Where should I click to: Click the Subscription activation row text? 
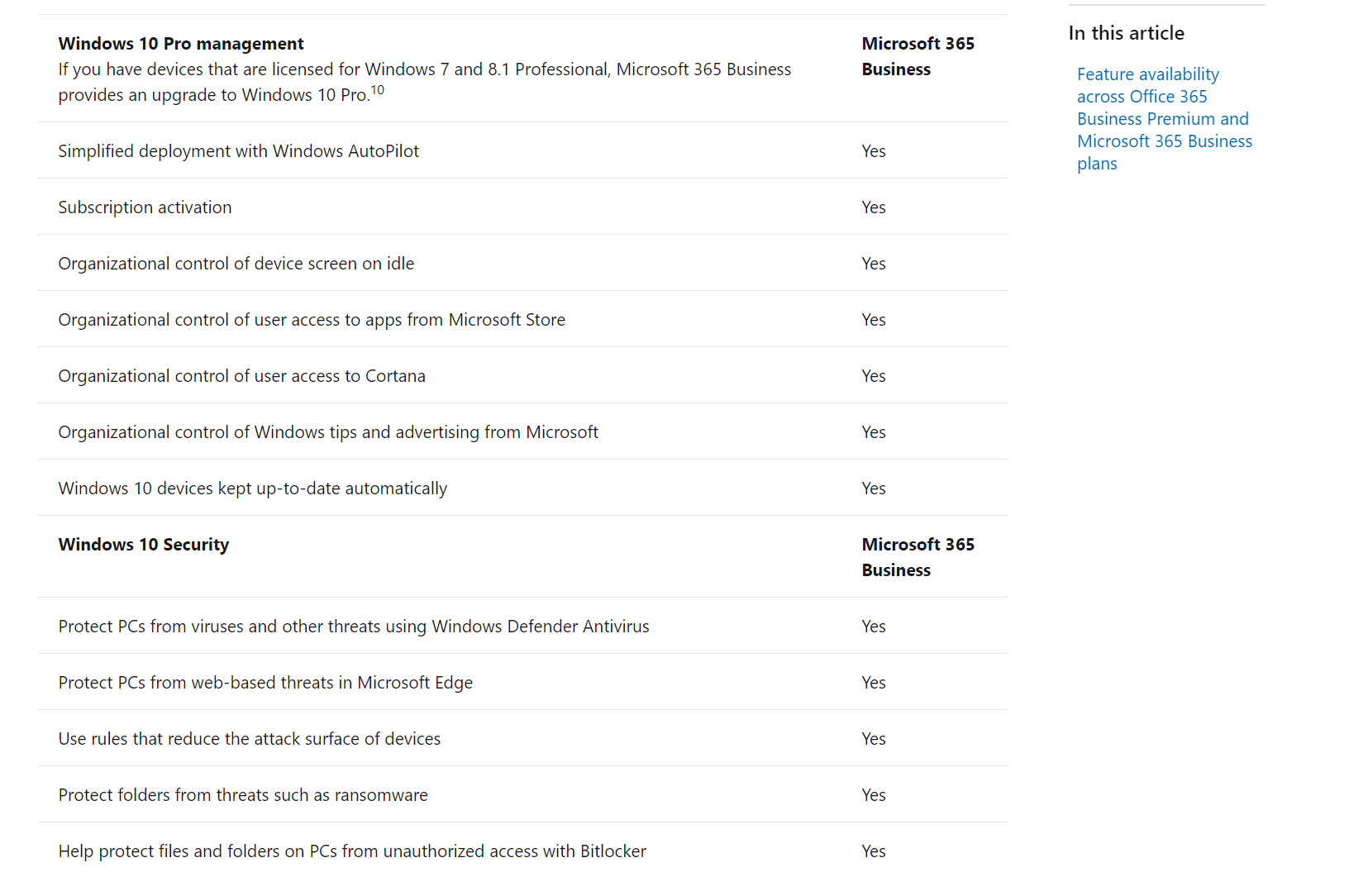(x=145, y=207)
